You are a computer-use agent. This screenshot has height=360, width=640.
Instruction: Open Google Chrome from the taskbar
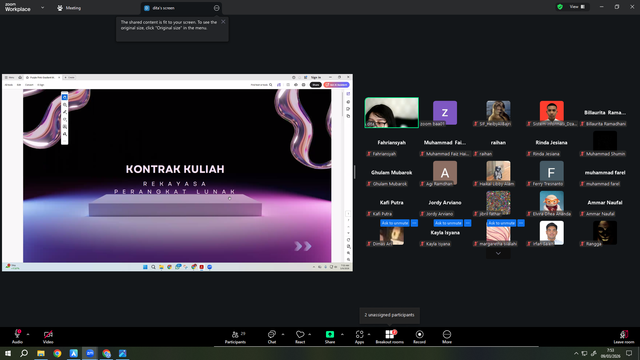57,353
